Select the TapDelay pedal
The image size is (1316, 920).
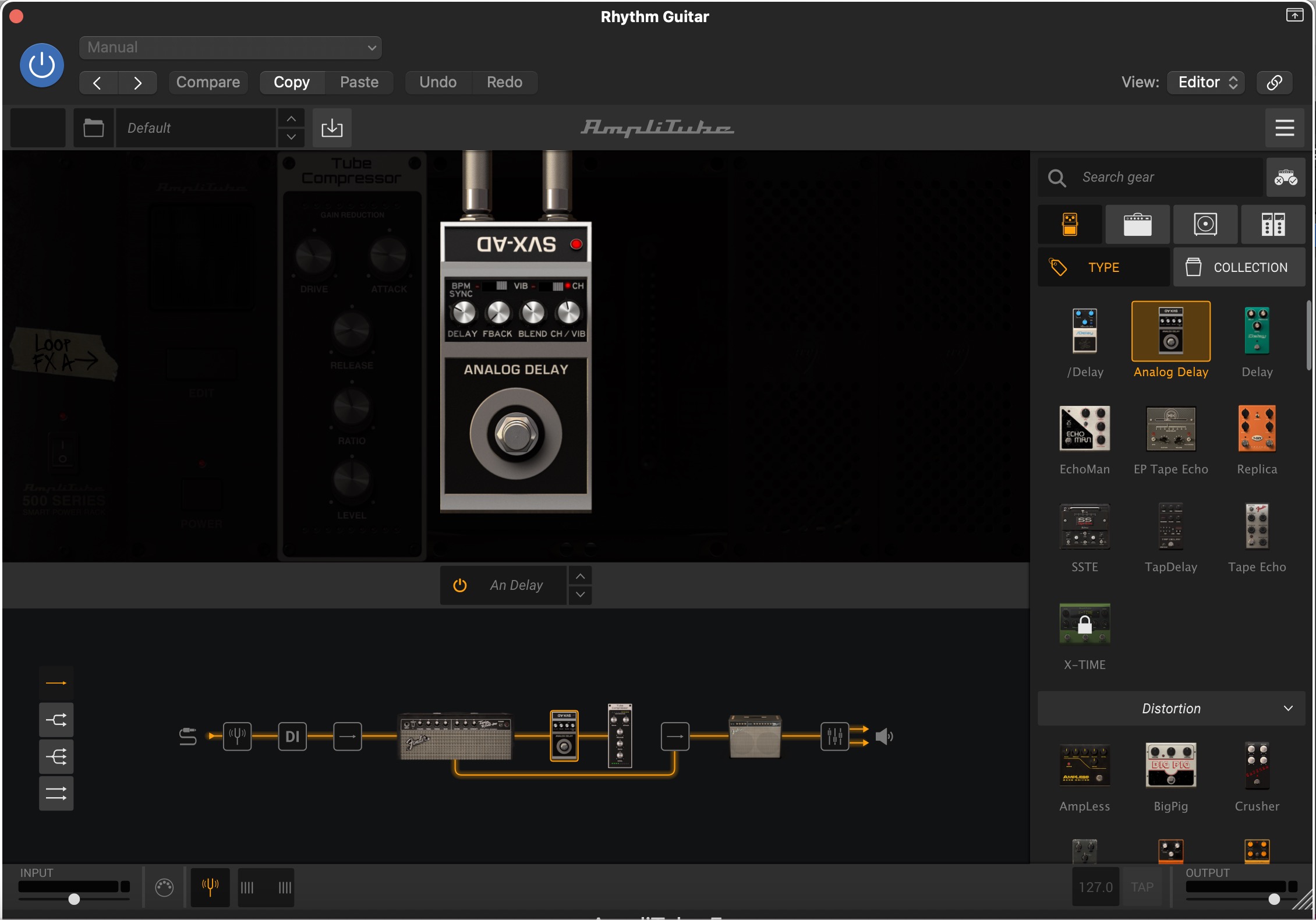(1171, 526)
